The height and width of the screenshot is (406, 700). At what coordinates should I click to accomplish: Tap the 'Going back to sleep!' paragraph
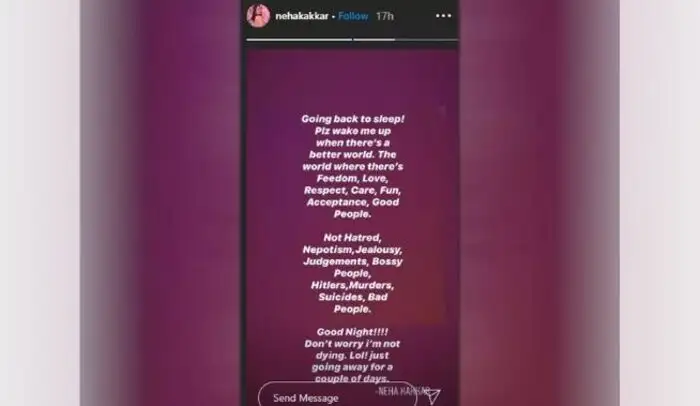click(x=353, y=166)
